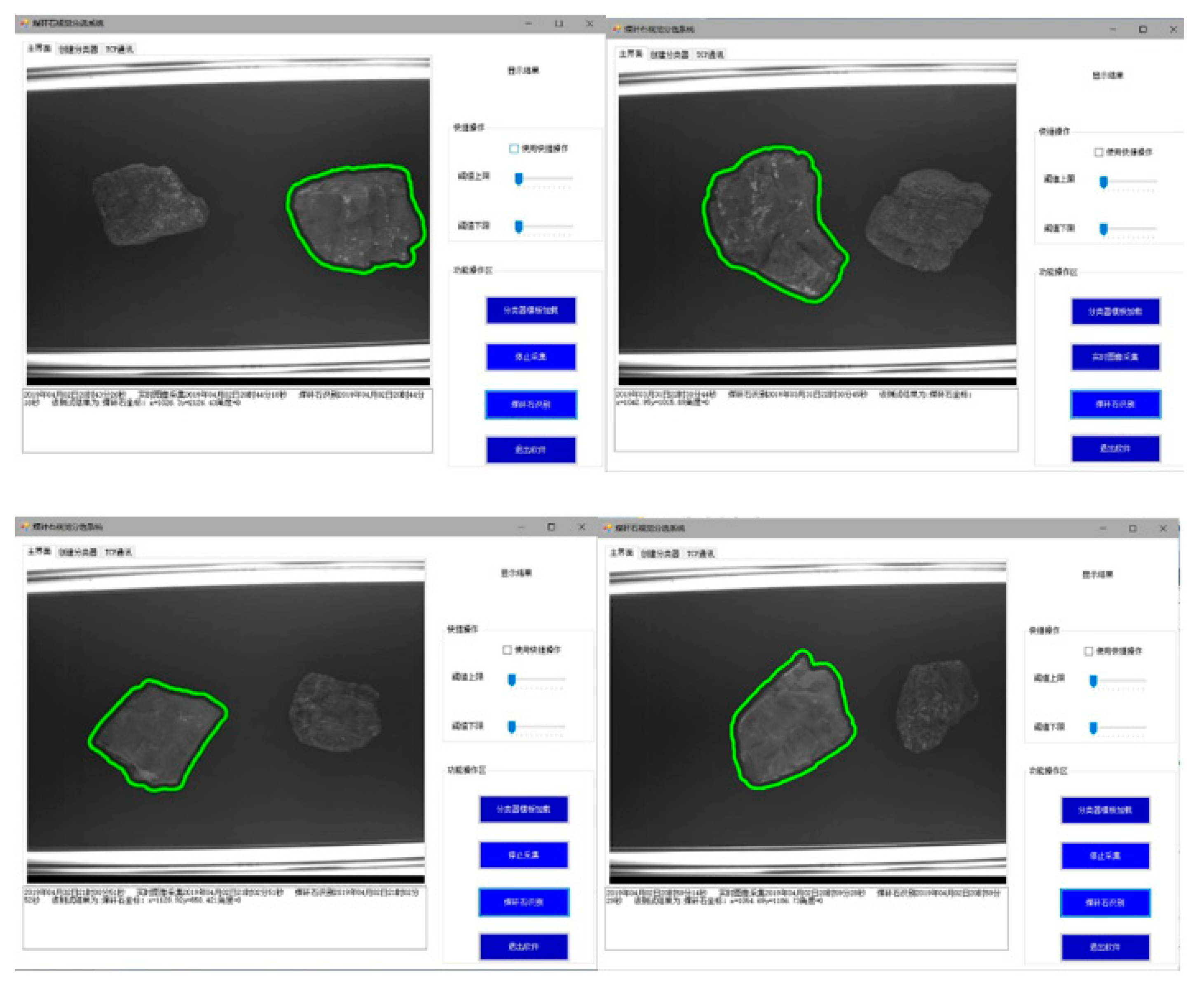Start 实时图像采集 in the top-right window
The width and height of the screenshot is (1204, 985).
[x=1115, y=357]
